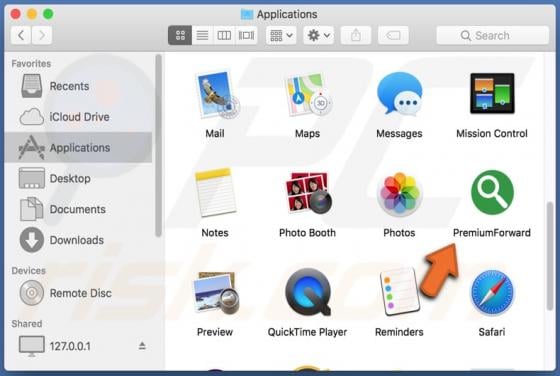Screen dimensions: 560x376
Task: Click the sidebar scrollbar
Action: click(x=158, y=145)
